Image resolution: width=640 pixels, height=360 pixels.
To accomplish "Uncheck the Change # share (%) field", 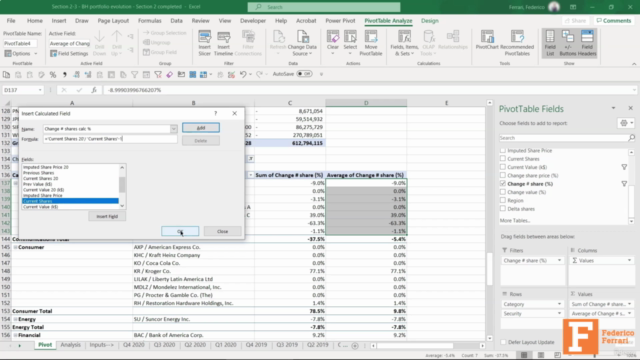I will click(x=503, y=184).
